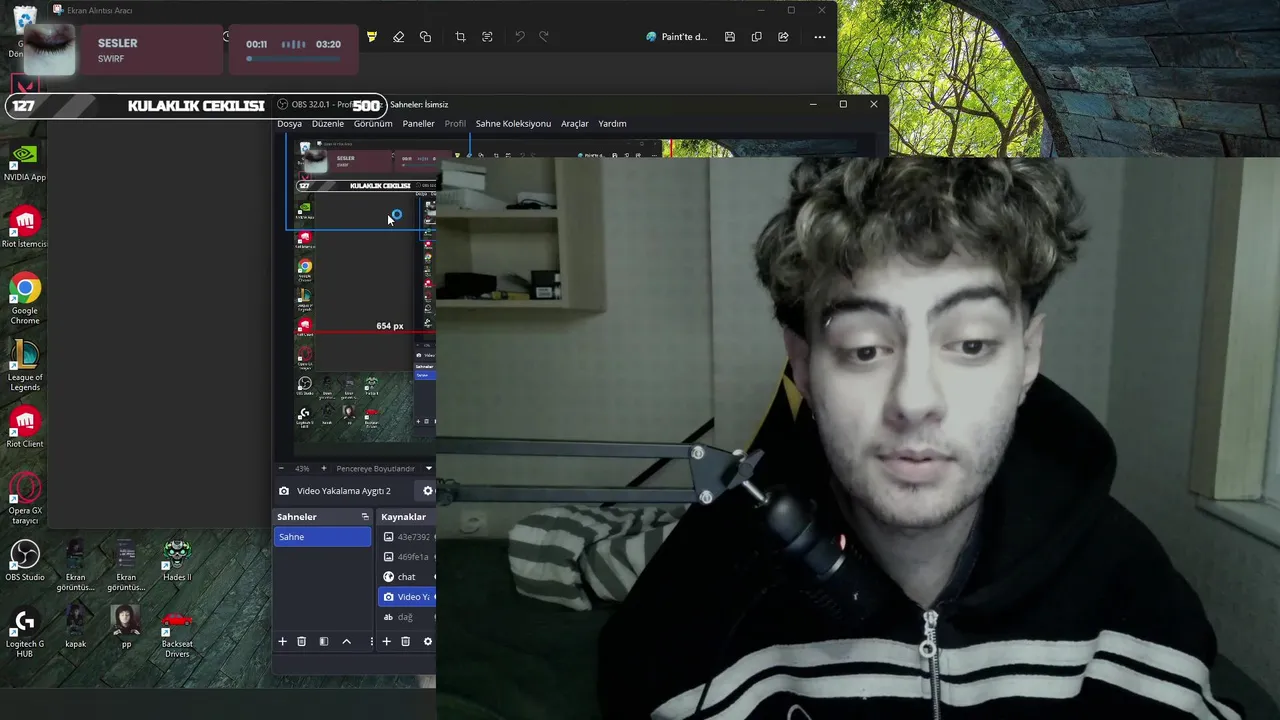Pop out the Sahneler dock panel
The width and height of the screenshot is (1280, 720).
point(365,517)
